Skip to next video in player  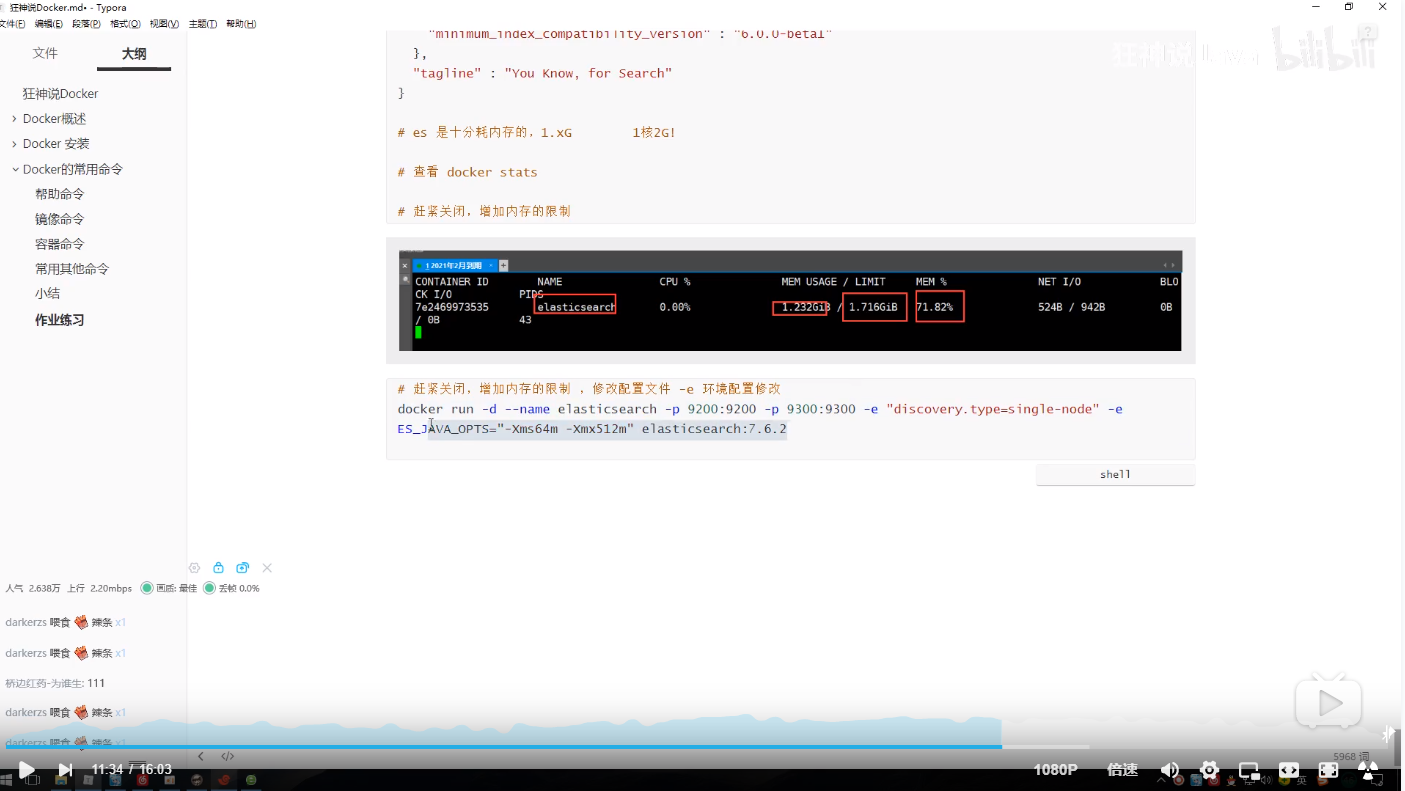point(65,770)
